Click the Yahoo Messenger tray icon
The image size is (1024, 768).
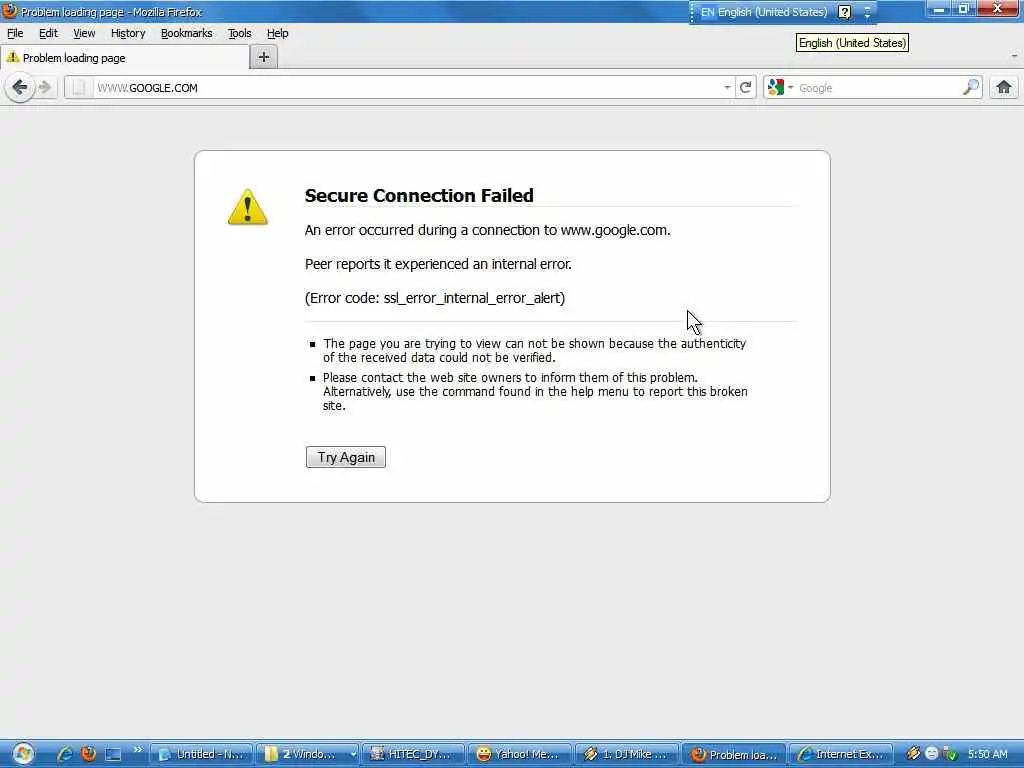(x=932, y=754)
